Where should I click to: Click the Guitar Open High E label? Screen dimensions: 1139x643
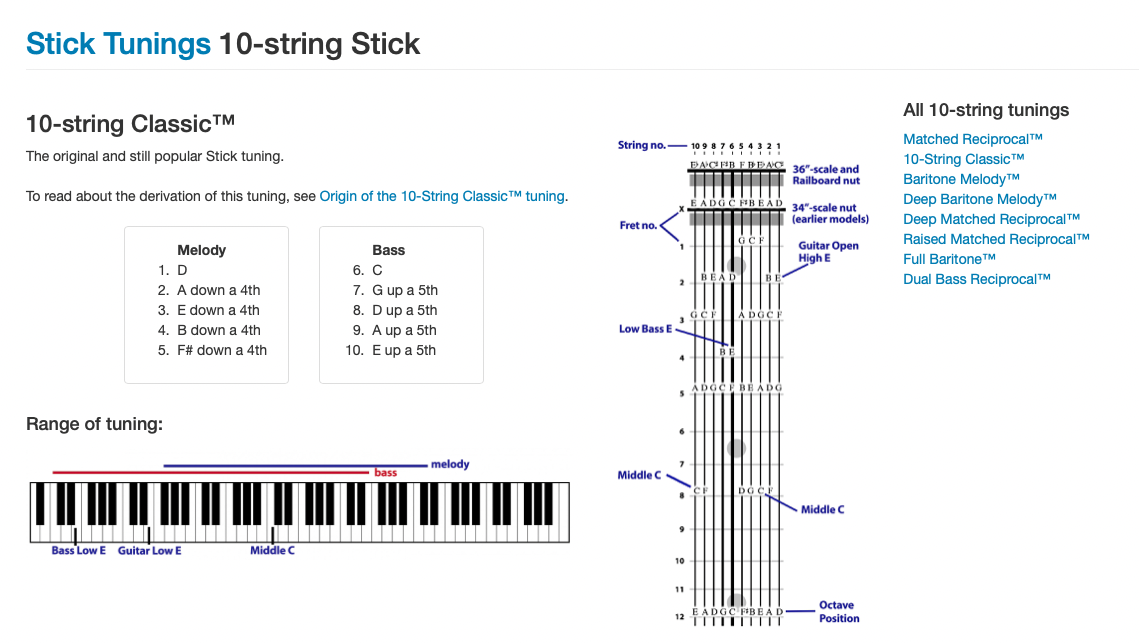[x=828, y=252]
